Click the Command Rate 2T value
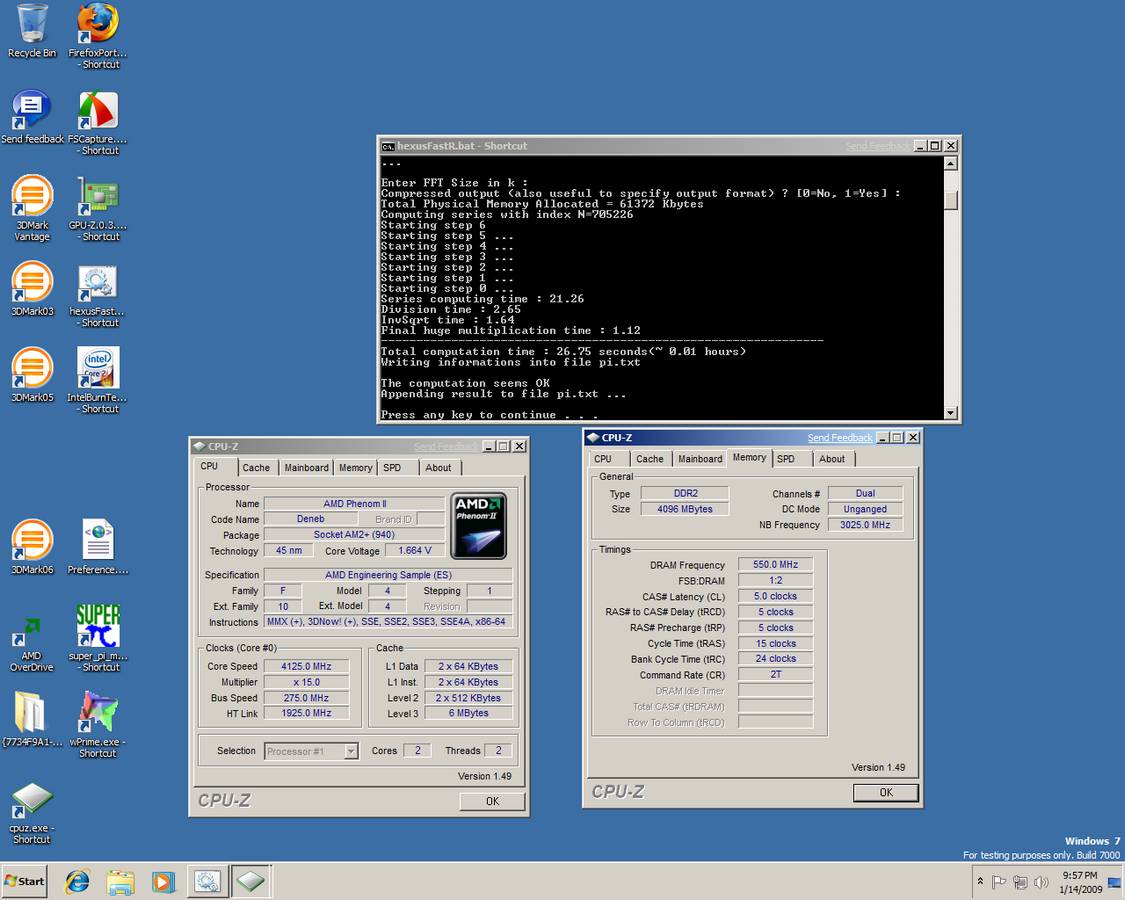The image size is (1125, 900). (776, 675)
